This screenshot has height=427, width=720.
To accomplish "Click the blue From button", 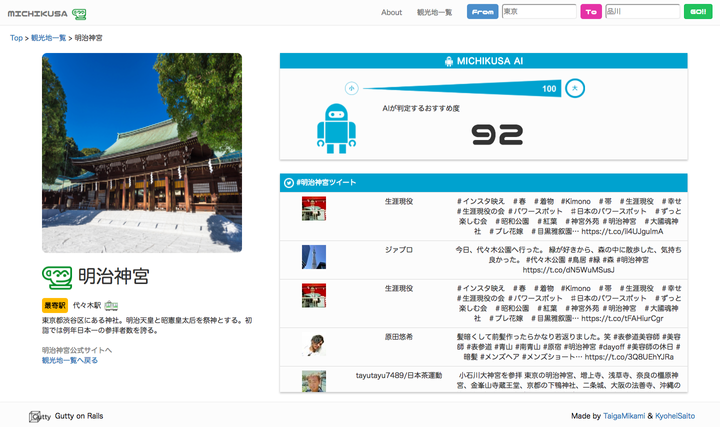I will (x=482, y=11).
